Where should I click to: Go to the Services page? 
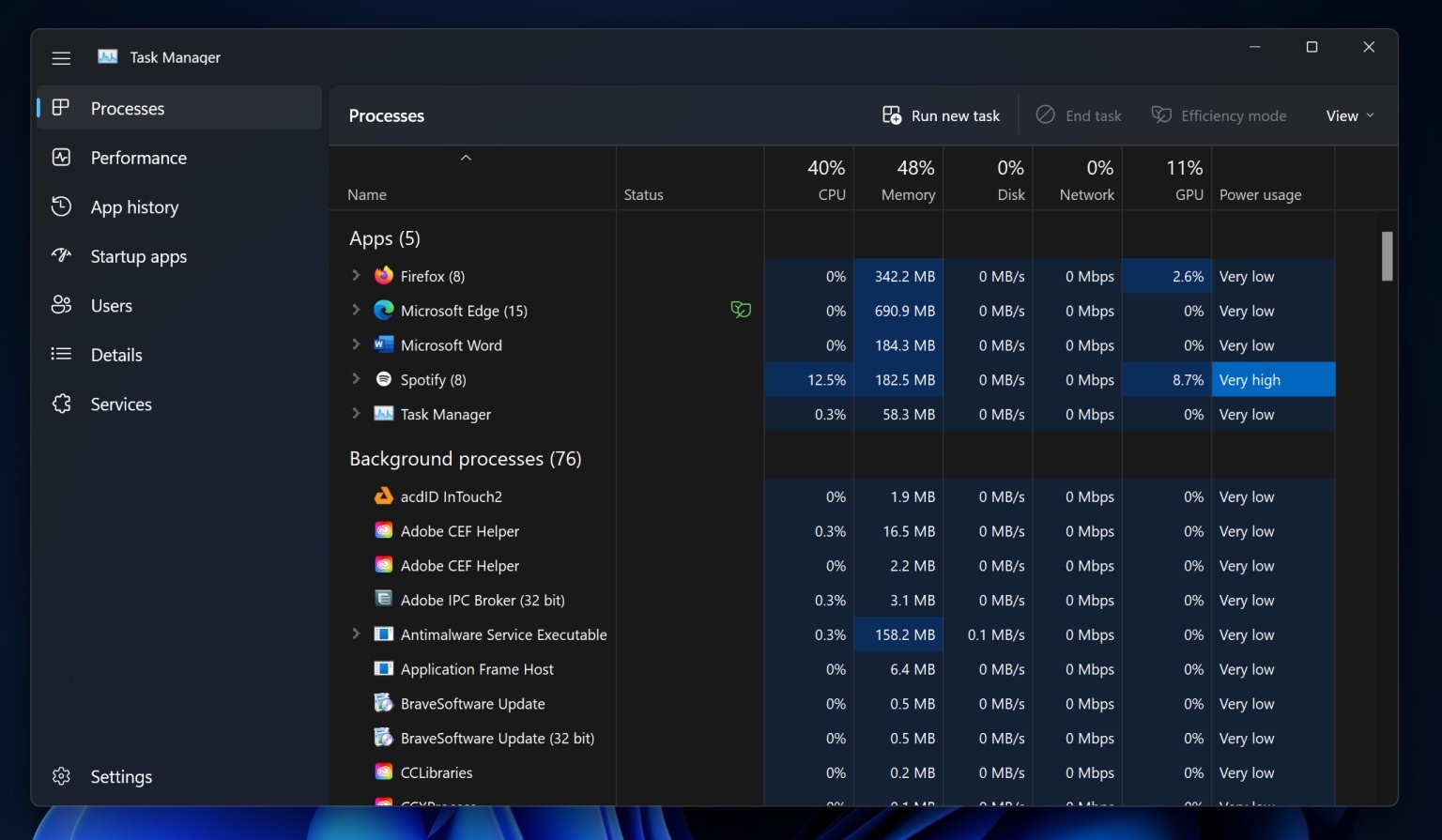120,405
